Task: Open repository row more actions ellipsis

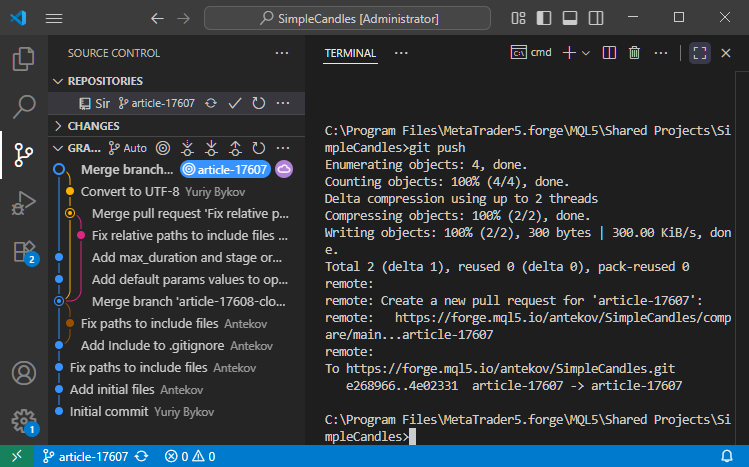Action: [x=283, y=103]
